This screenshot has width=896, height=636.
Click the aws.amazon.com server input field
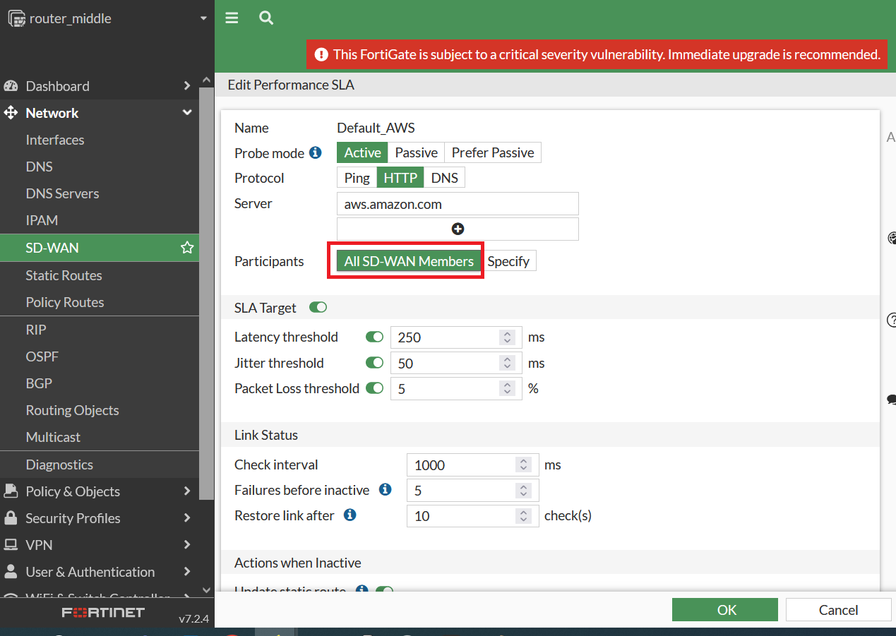coord(458,204)
